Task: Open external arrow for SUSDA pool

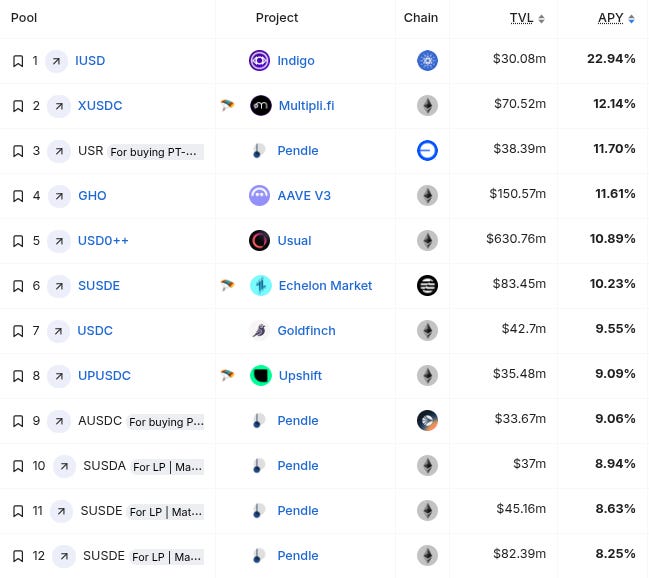Action: 64,466
